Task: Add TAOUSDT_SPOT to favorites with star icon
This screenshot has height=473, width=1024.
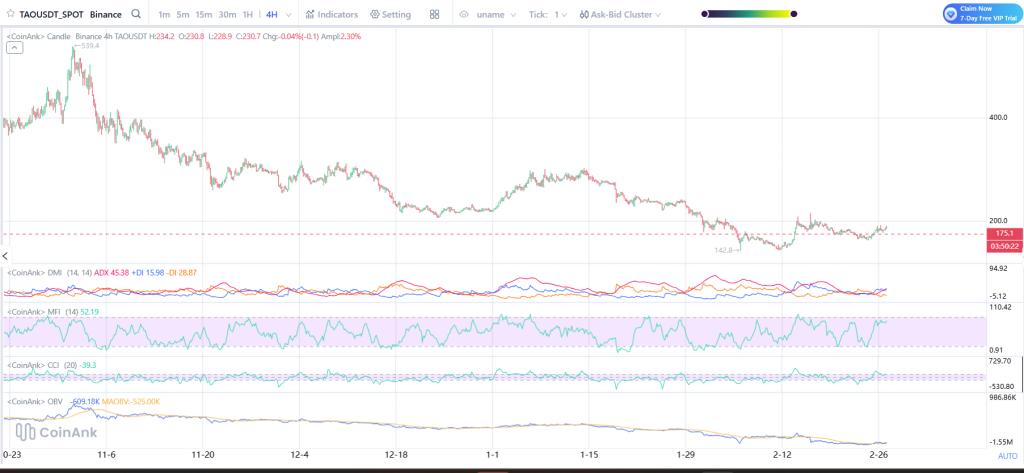Action: tap(10, 15)
